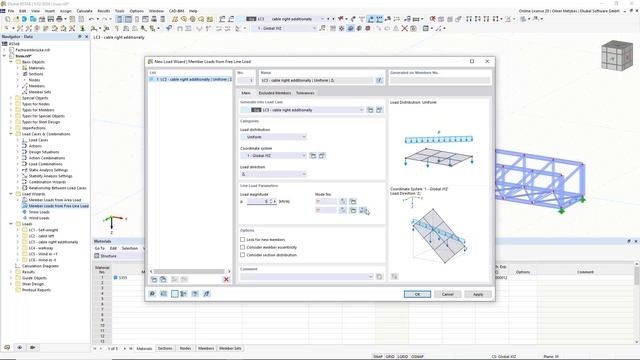The image size is (640, 360).
Task: Click the select two nodes graphically icon under the cursor
Action: coord(362,210)
